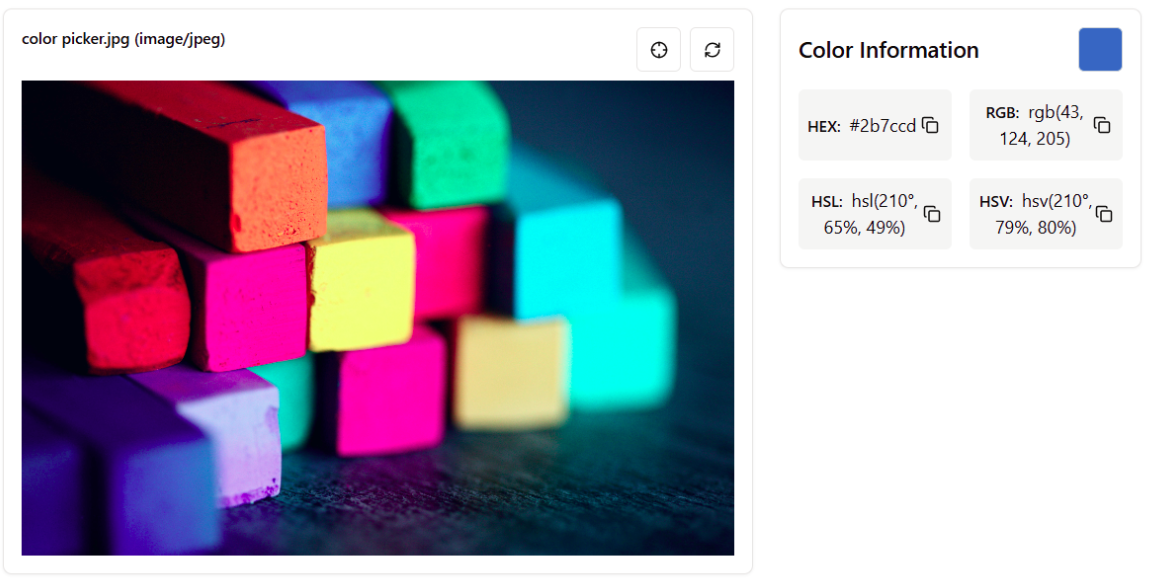Copy the HEX value using its copy icon
Screen dimensions: 1163x580
(x=930, y=127)
